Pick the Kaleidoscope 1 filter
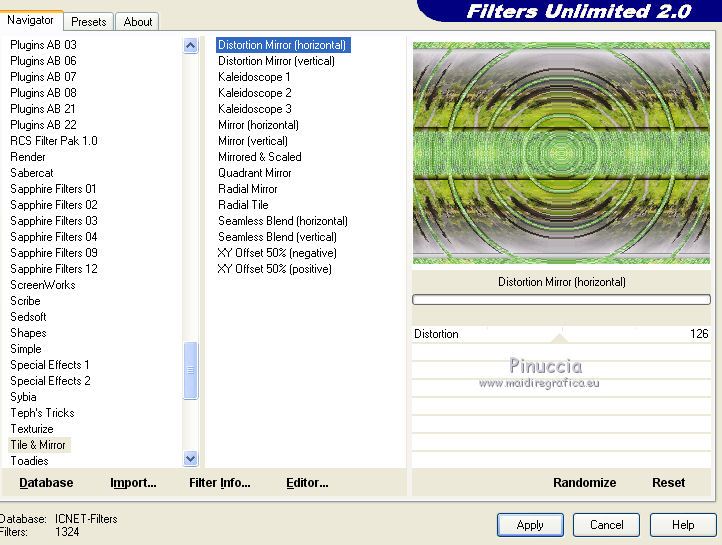Image resolution: width=722 pixels, height=545 pixels. (254, 77)
